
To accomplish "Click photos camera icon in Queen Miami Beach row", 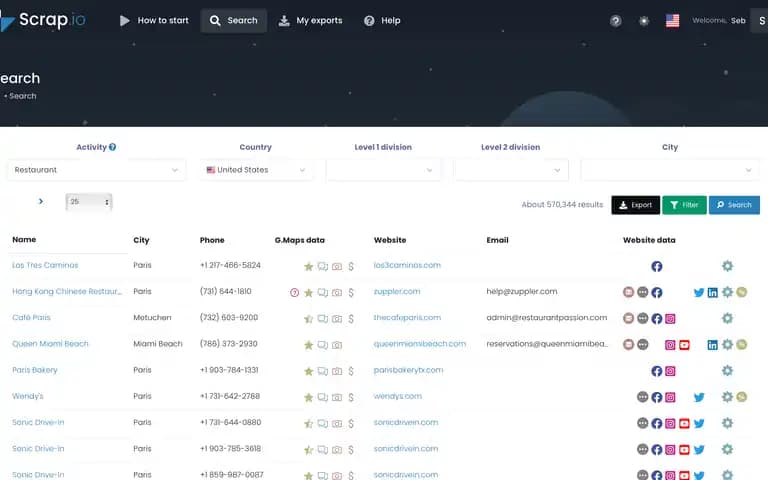I will click(x=337, y=345).
